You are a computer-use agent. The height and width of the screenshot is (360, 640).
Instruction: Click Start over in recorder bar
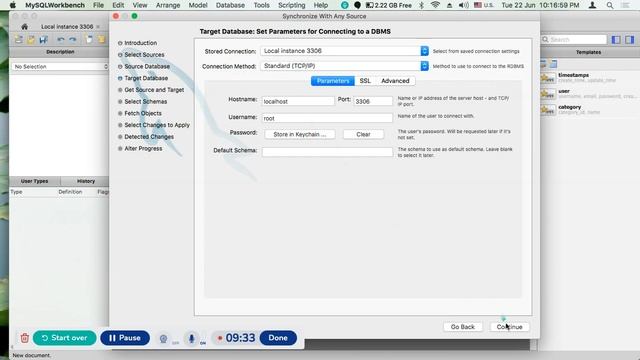(64, 338)
